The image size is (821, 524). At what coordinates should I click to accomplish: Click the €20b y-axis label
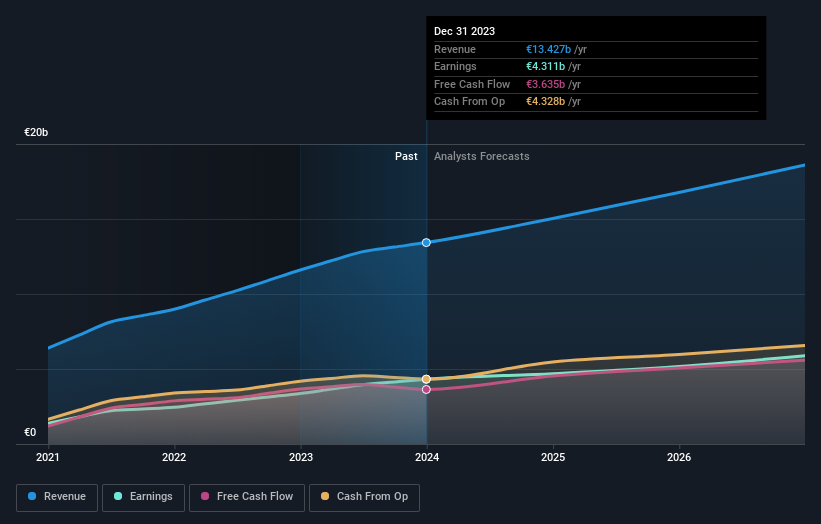36,132
